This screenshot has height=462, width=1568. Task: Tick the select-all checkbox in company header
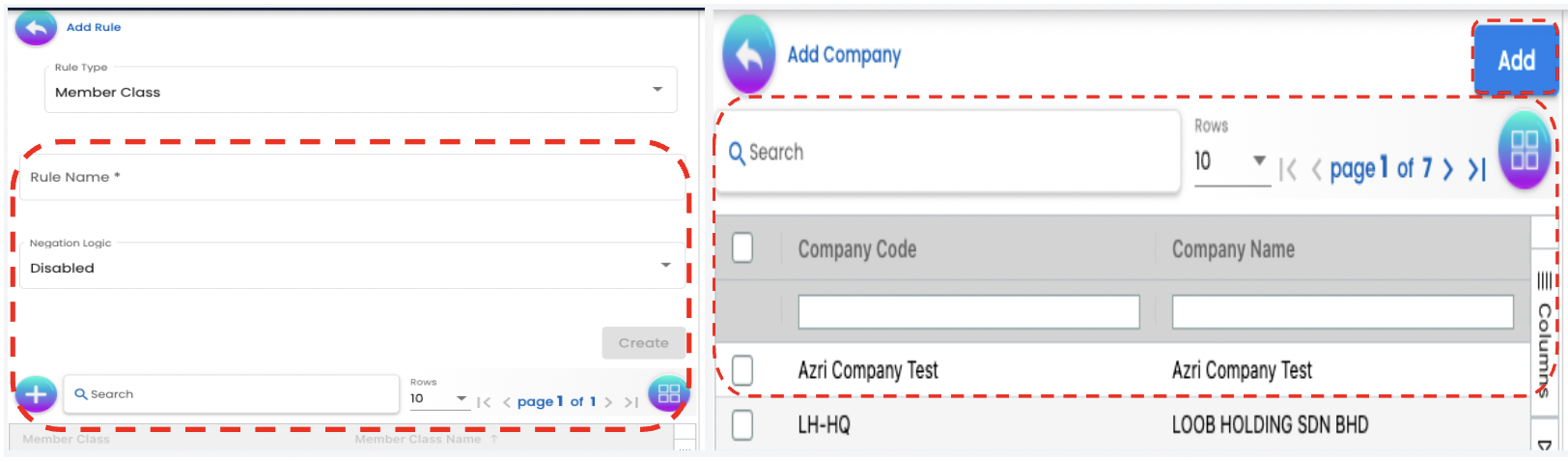[x=742, y=248]
